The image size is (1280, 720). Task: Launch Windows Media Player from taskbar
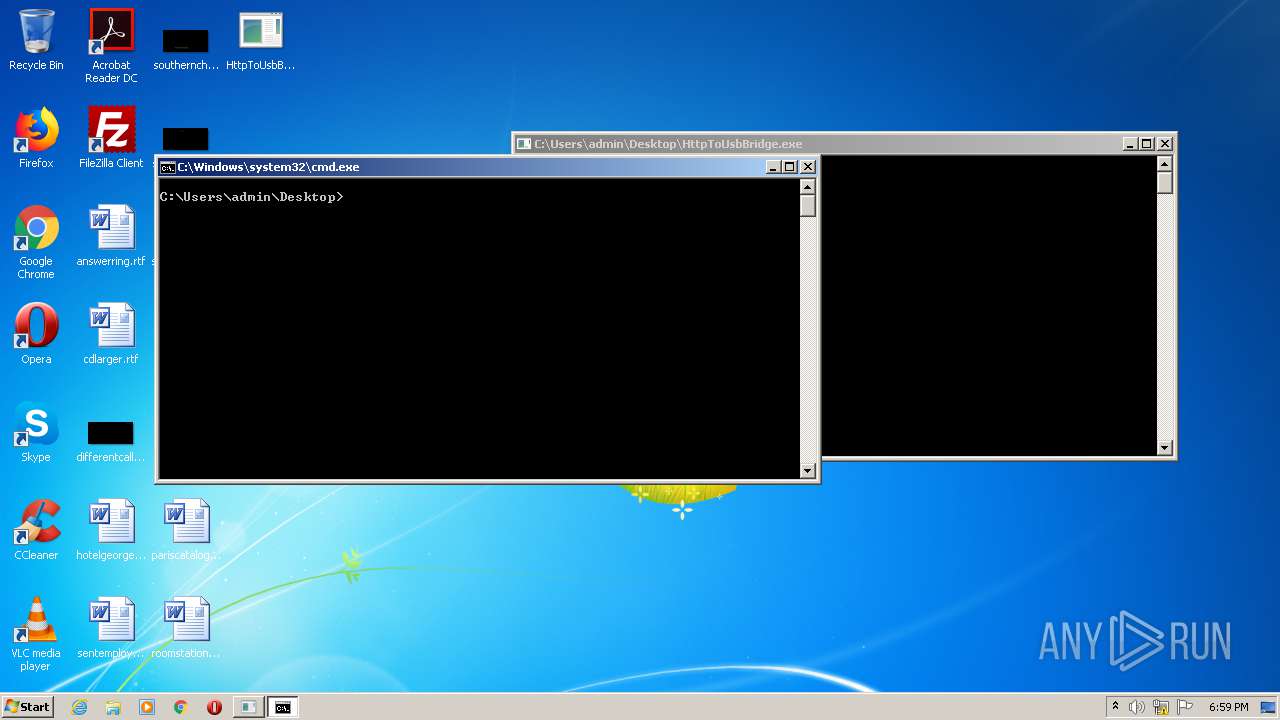pos(147,707)
